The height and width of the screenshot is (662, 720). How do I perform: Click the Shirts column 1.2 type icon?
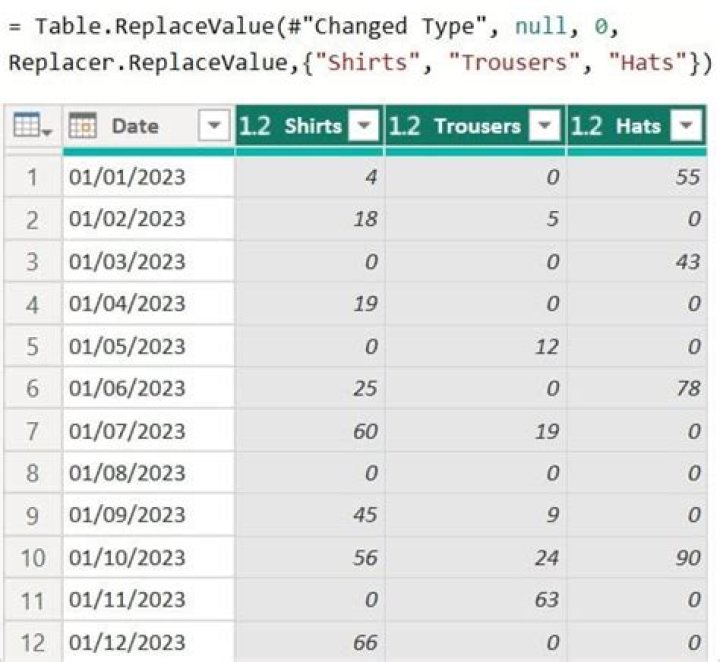[256, 126]
